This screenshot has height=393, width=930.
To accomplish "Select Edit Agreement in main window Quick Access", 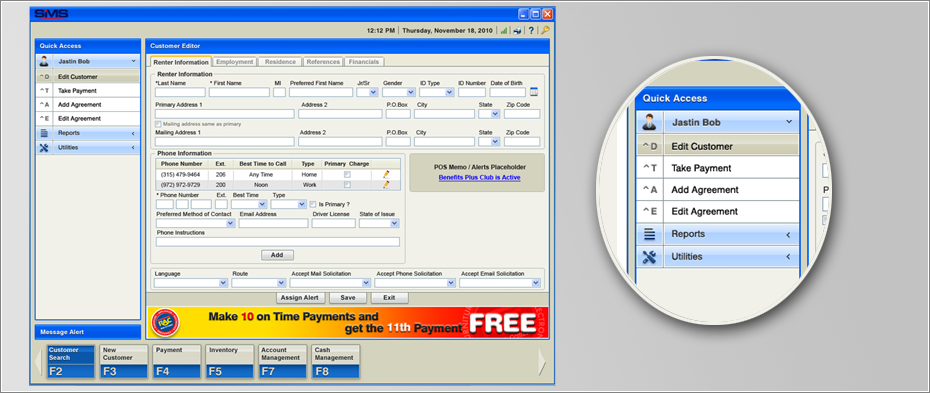I will click(x=88, y=119).
